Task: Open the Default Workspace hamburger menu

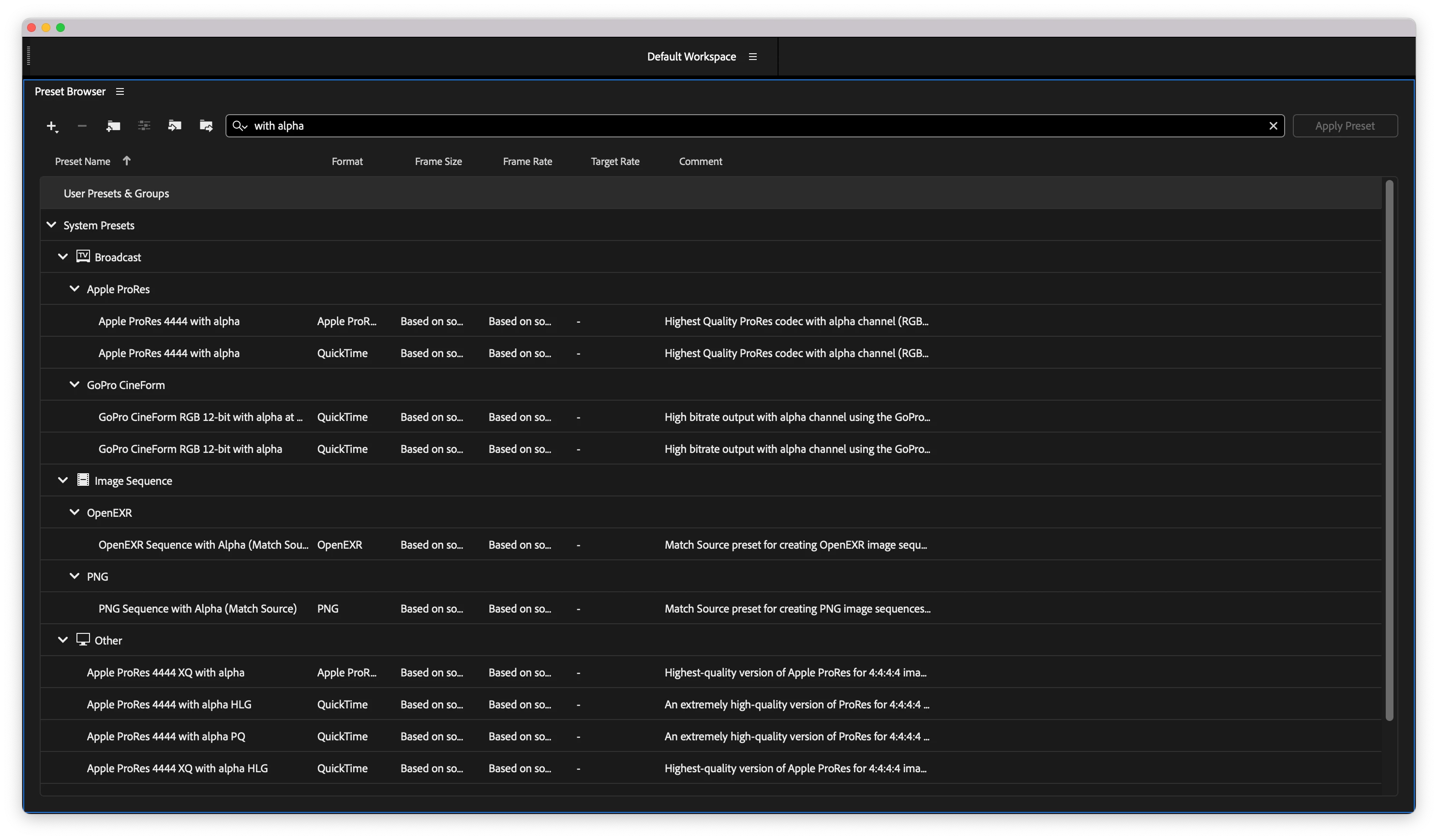Action: click(753, 57)
